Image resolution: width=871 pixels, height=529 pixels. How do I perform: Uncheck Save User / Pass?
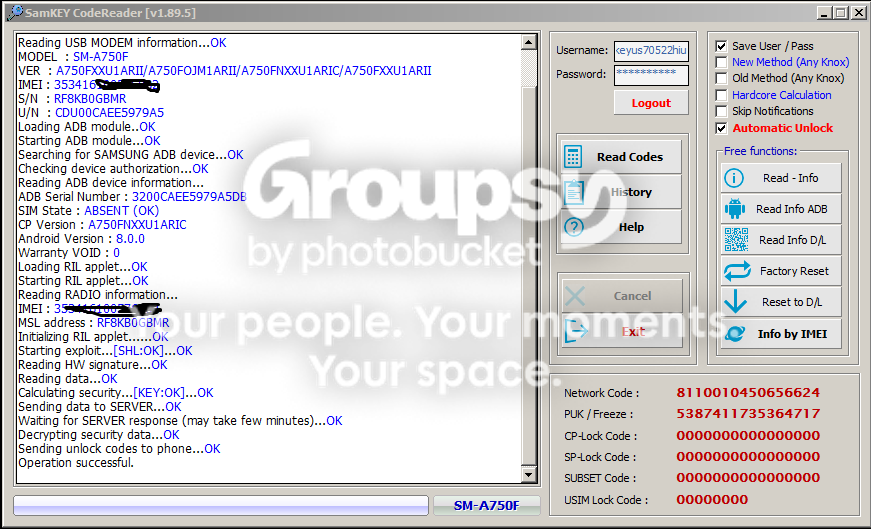click(x=721, y=46)
